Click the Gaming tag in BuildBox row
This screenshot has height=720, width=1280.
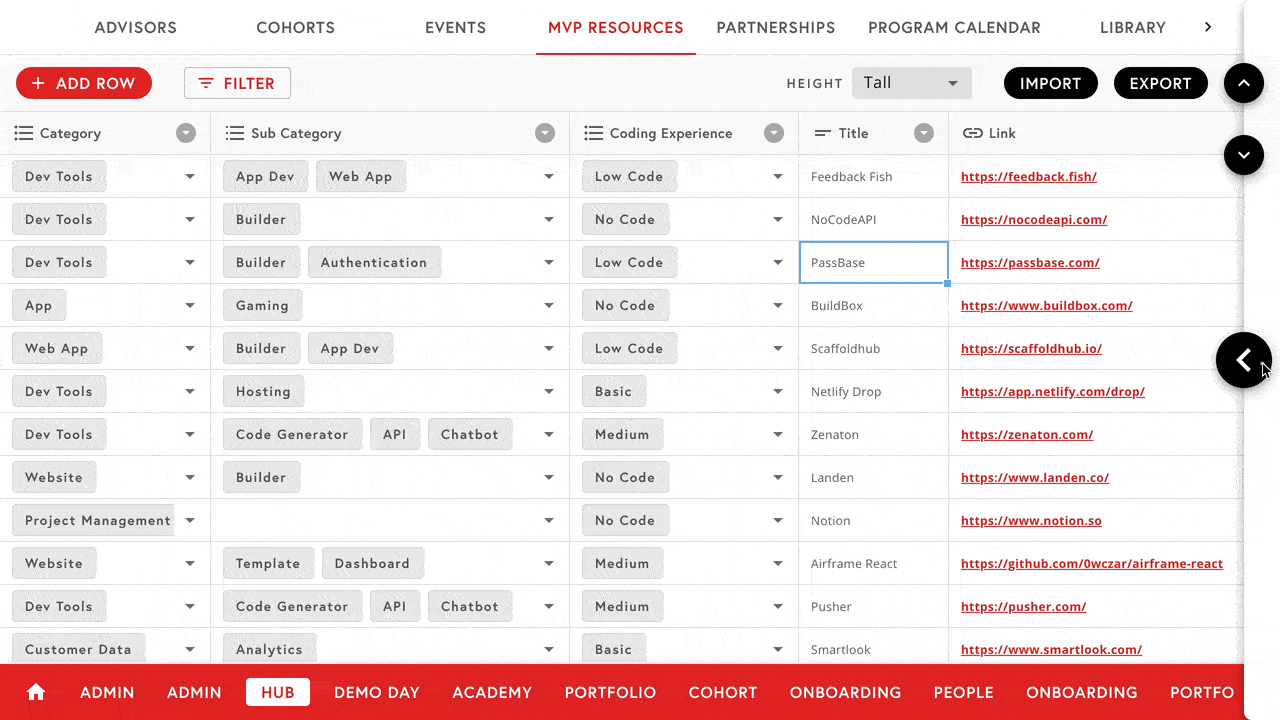coord(262,306)
